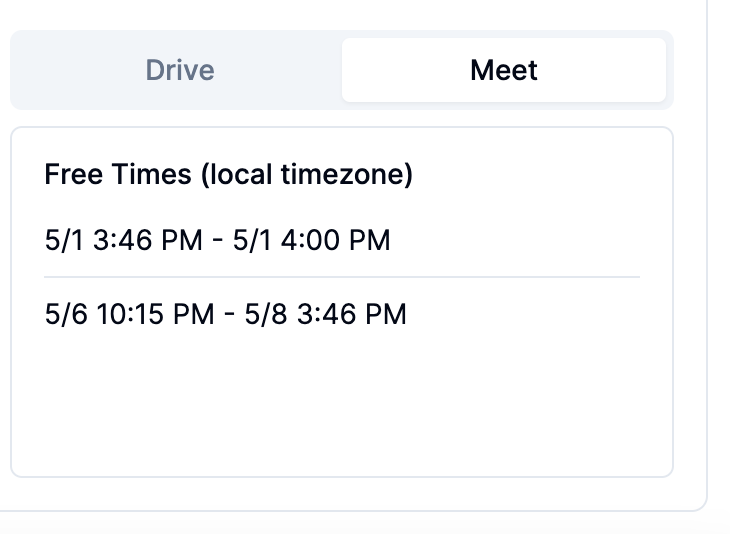Click the word "Times" in the heading

[151, 174]
